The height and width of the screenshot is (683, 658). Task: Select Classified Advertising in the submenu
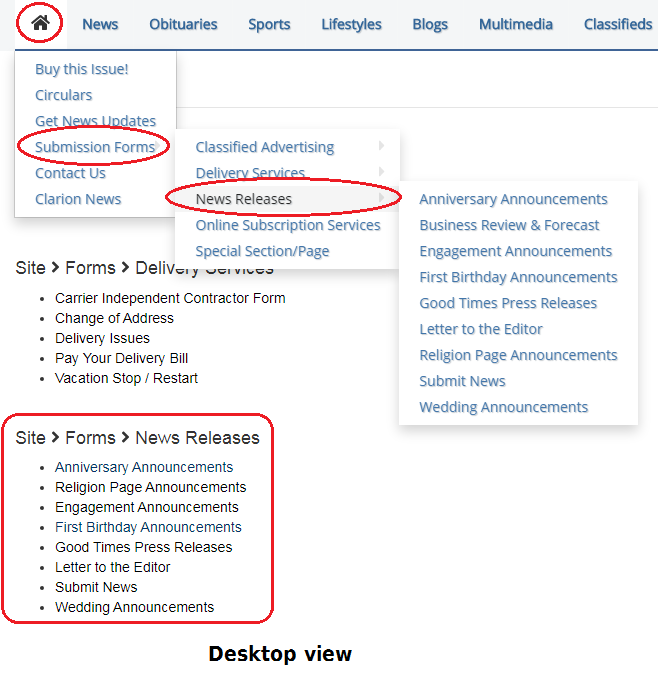coord(265,147)
